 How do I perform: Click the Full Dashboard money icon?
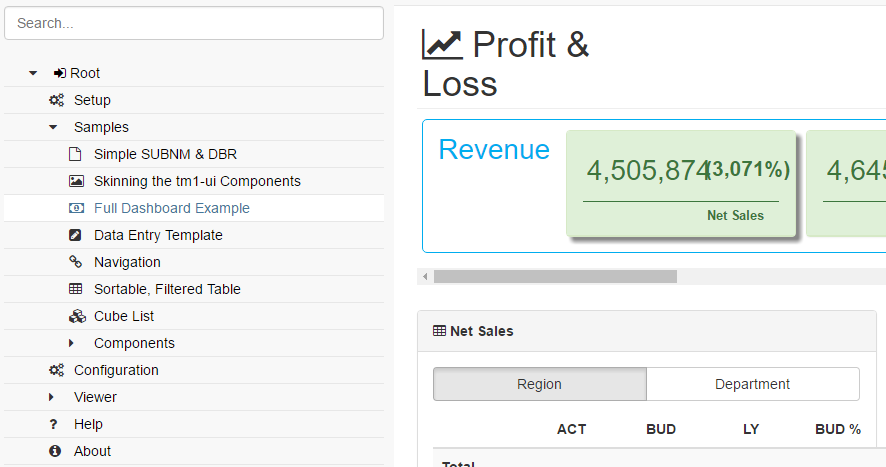[76, 208]
